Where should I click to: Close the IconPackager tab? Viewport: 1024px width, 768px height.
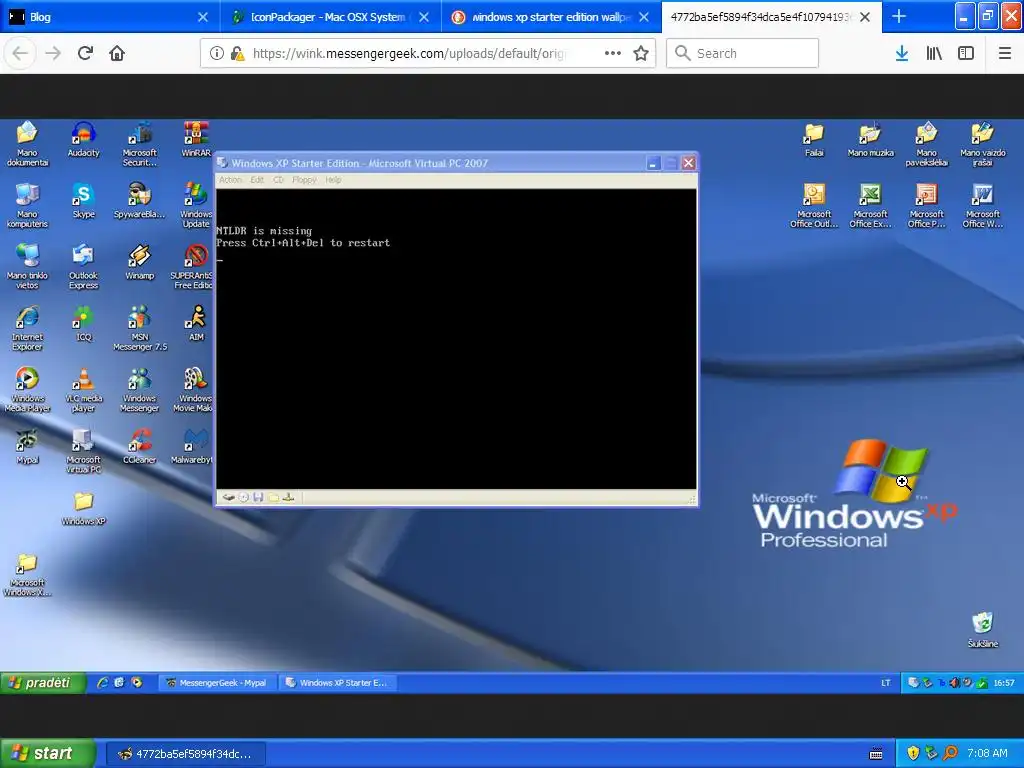[424, 17]
